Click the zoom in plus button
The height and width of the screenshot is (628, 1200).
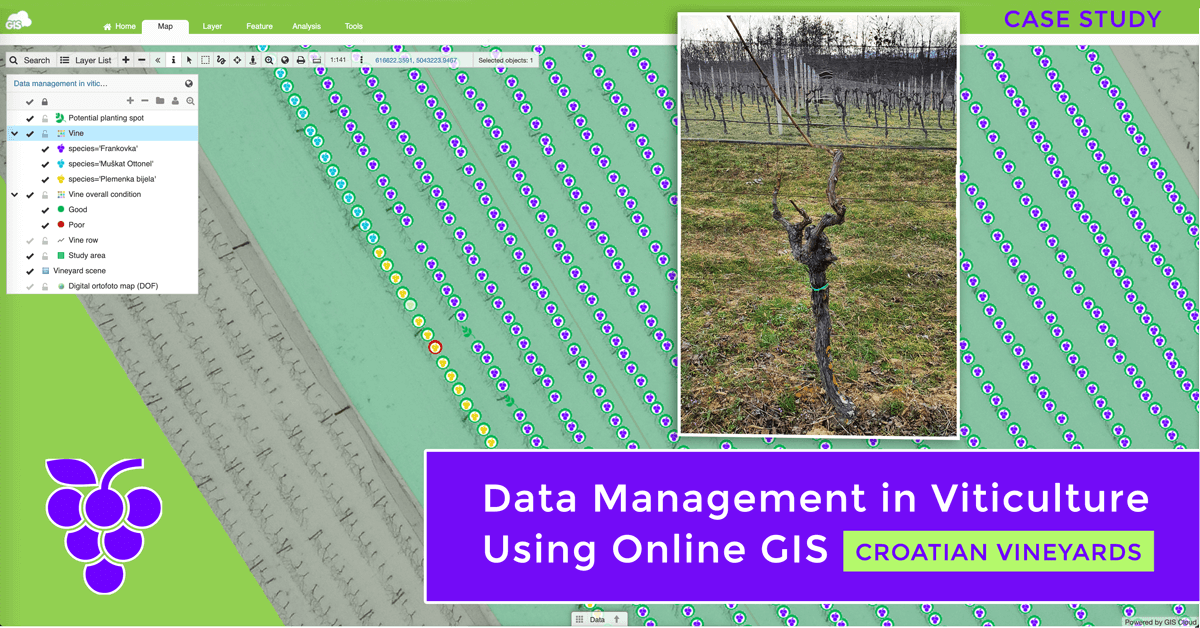126,60
